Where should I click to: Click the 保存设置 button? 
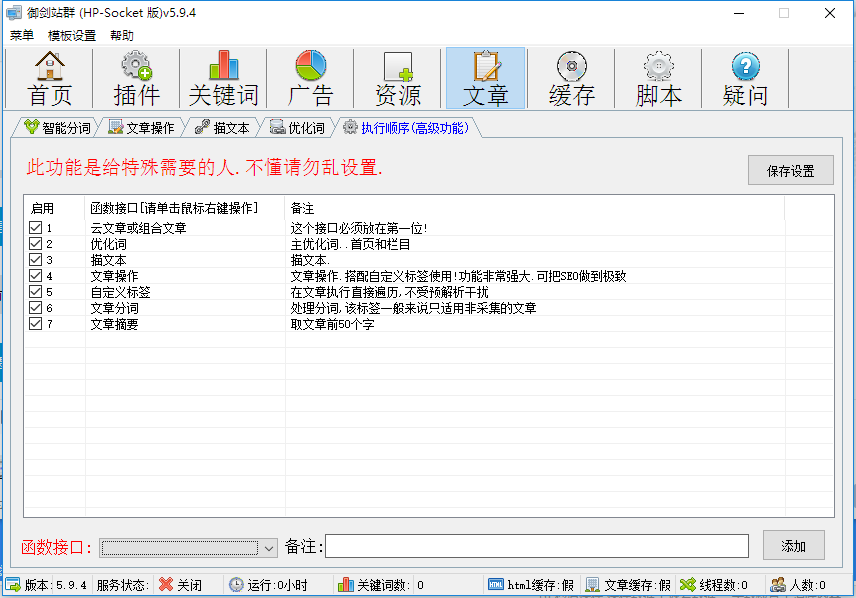tap(790, 170)
